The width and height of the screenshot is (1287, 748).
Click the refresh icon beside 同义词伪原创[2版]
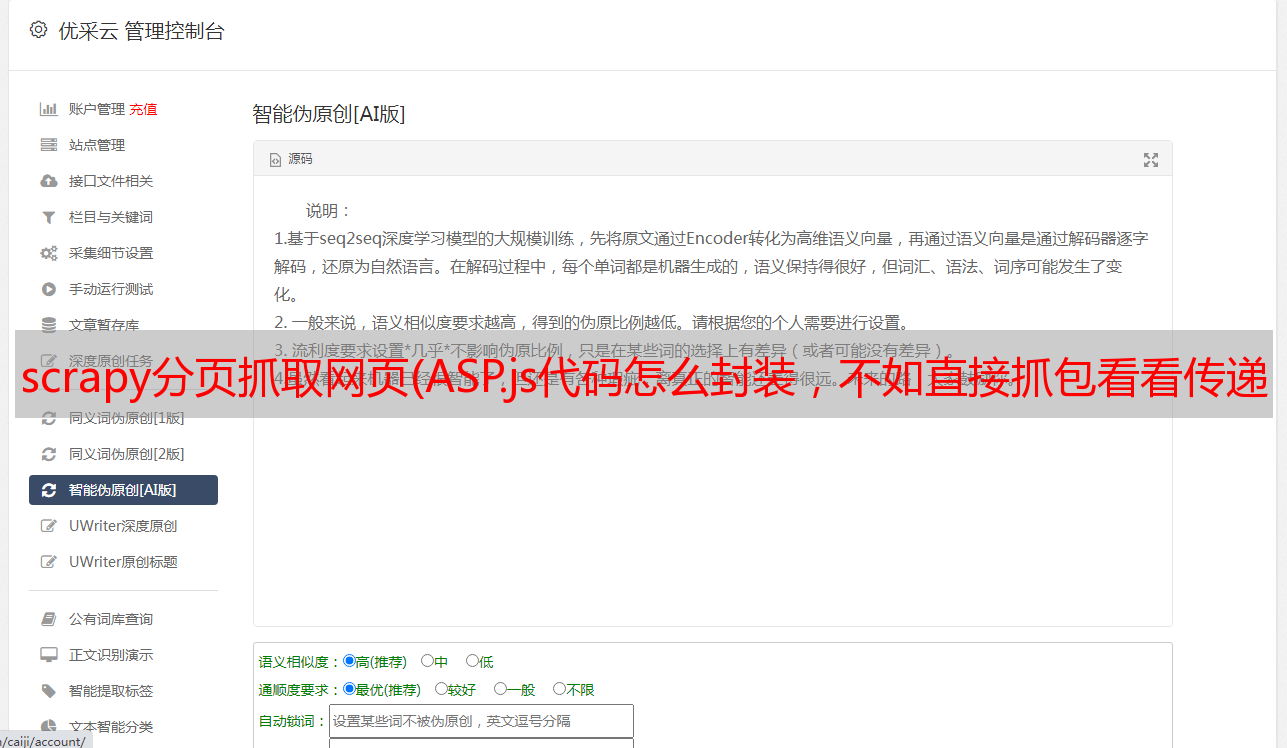click(x=48, y=454)
